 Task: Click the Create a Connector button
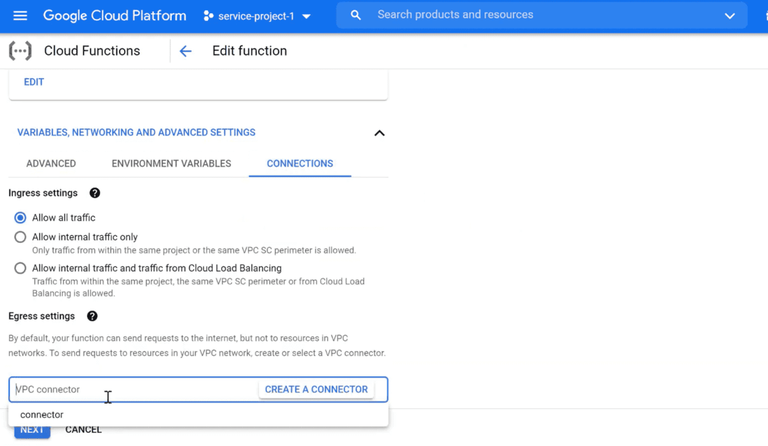[316, 389]
